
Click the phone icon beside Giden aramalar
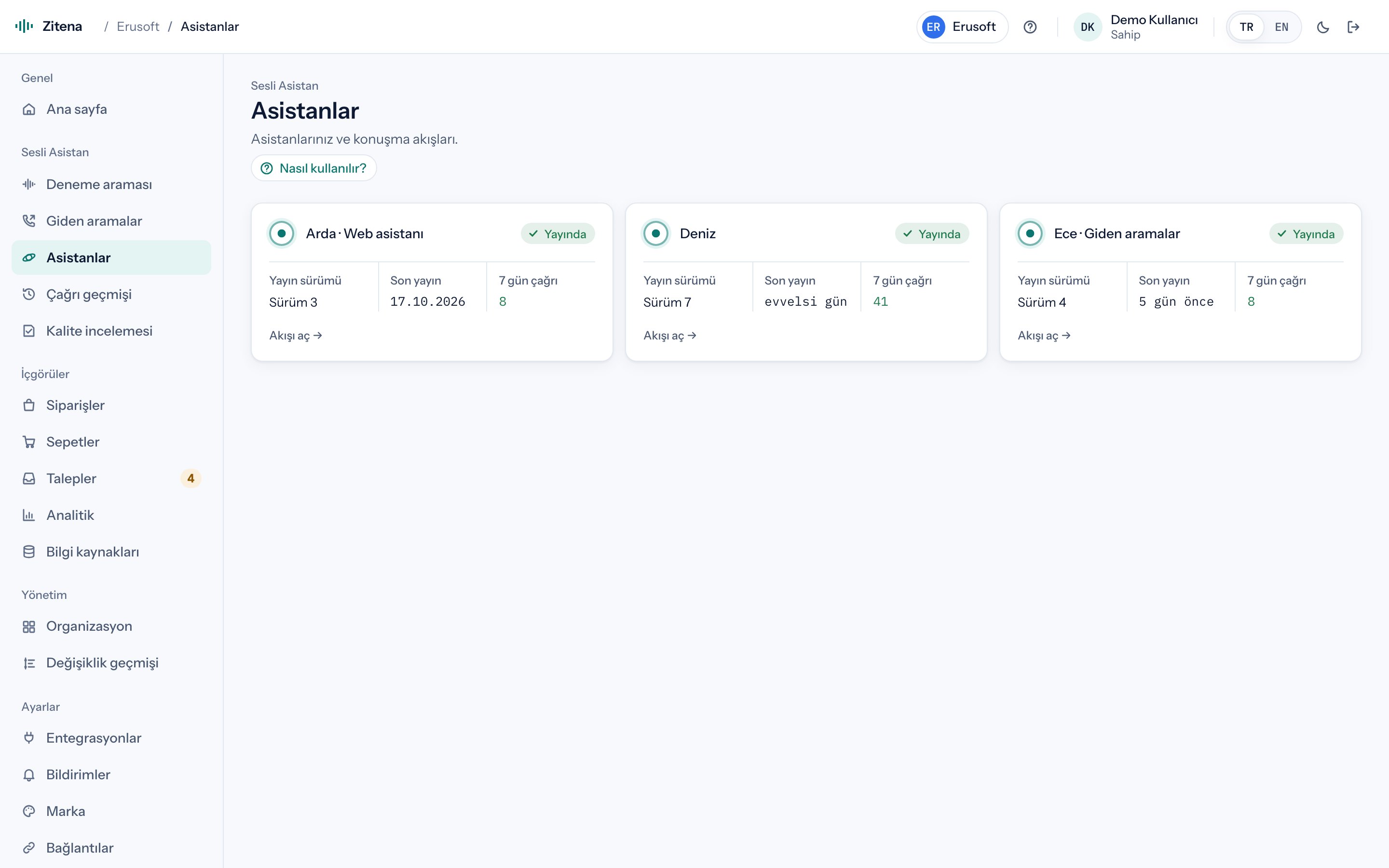point(29,221)
